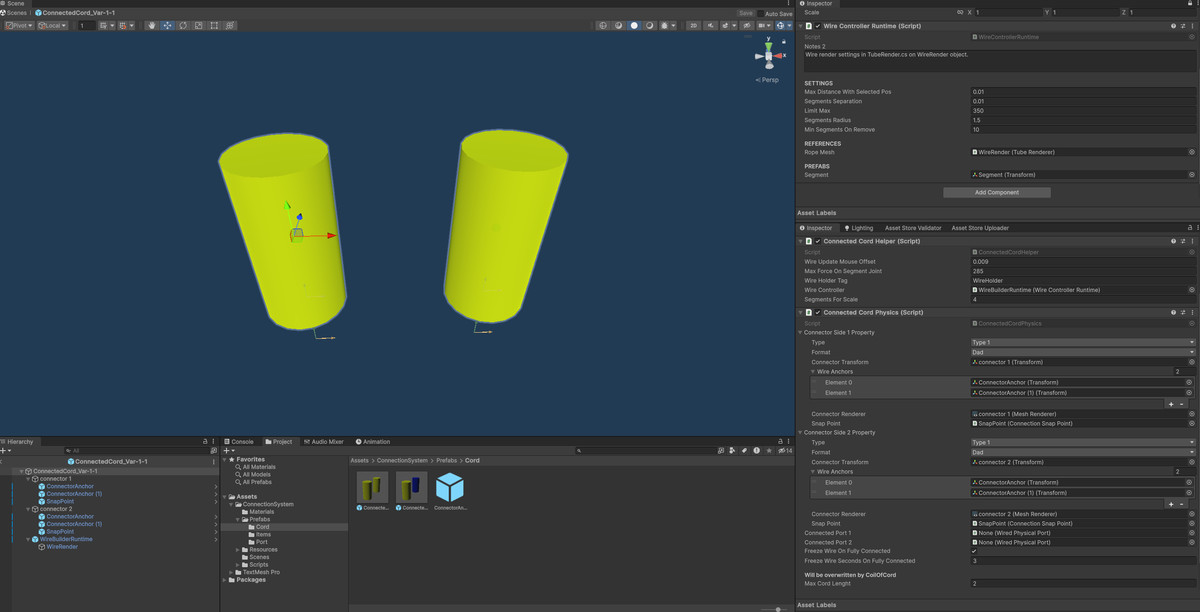
Task: Collapse Connected Cord Helper component
Action: tap(801, 241)
